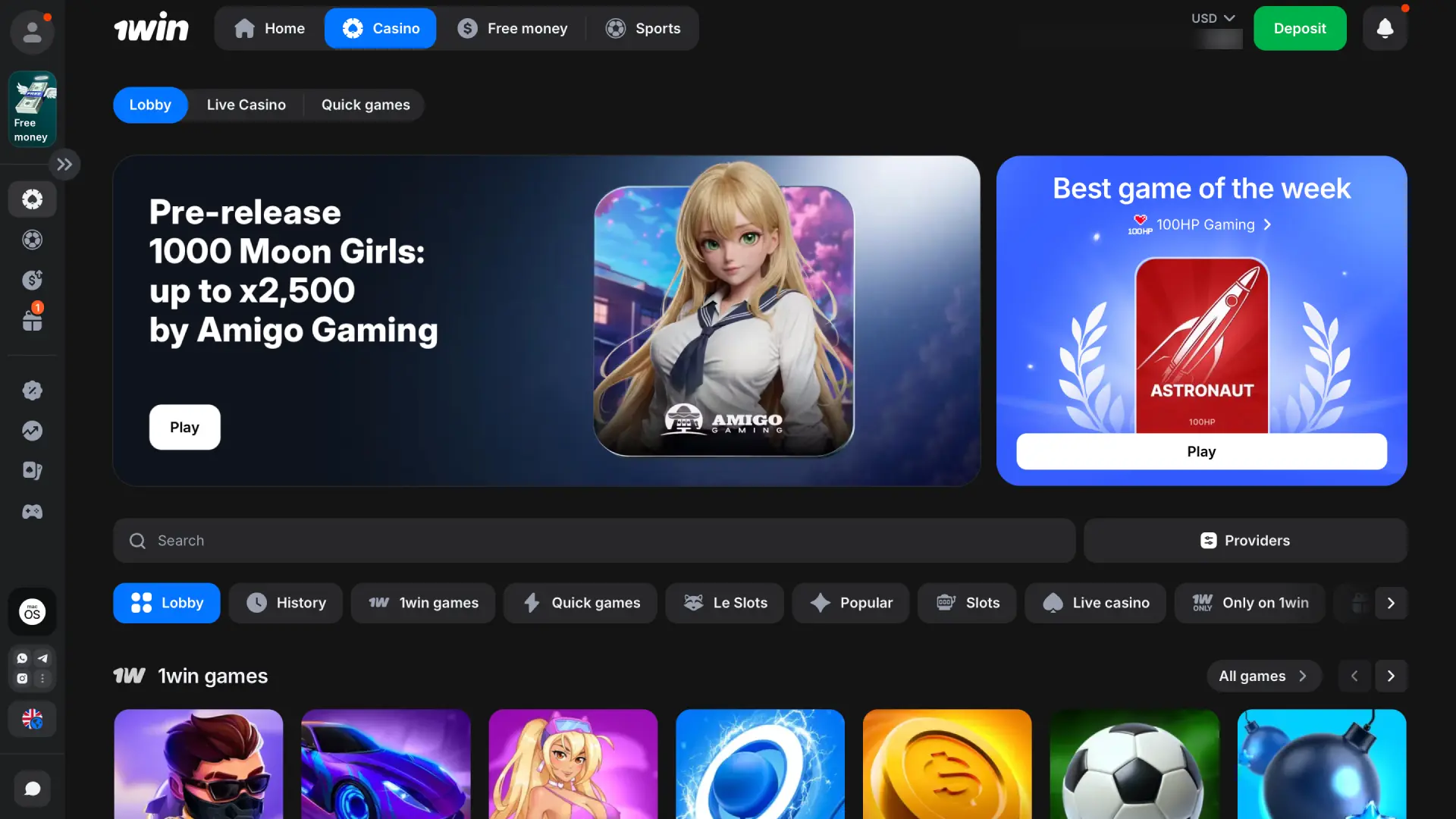Open the percent discount badge sidebar icon
This screenshot has width=1456, height=819.
[32, 391]
